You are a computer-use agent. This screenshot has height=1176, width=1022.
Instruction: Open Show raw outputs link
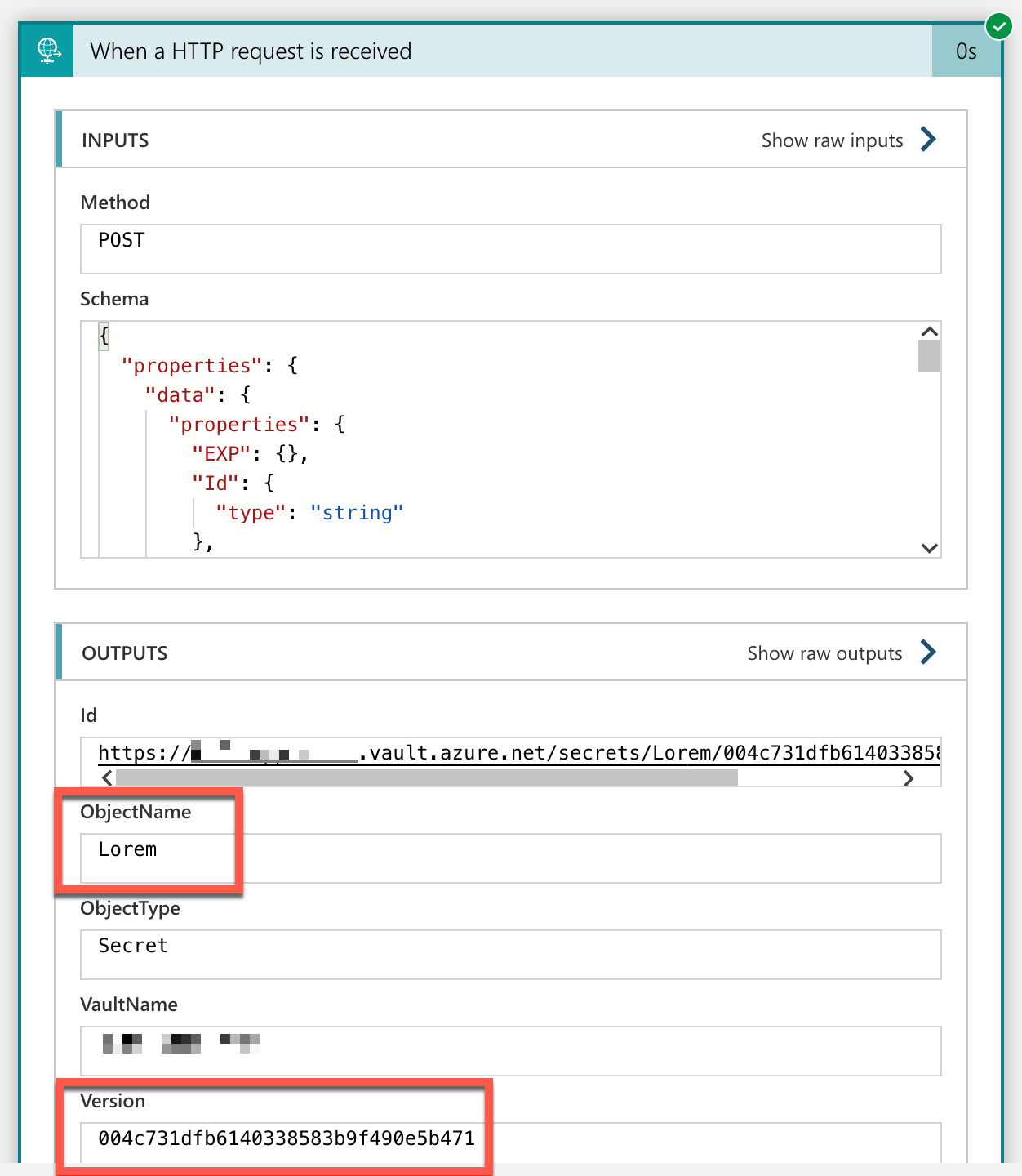[x=824, y=653]
